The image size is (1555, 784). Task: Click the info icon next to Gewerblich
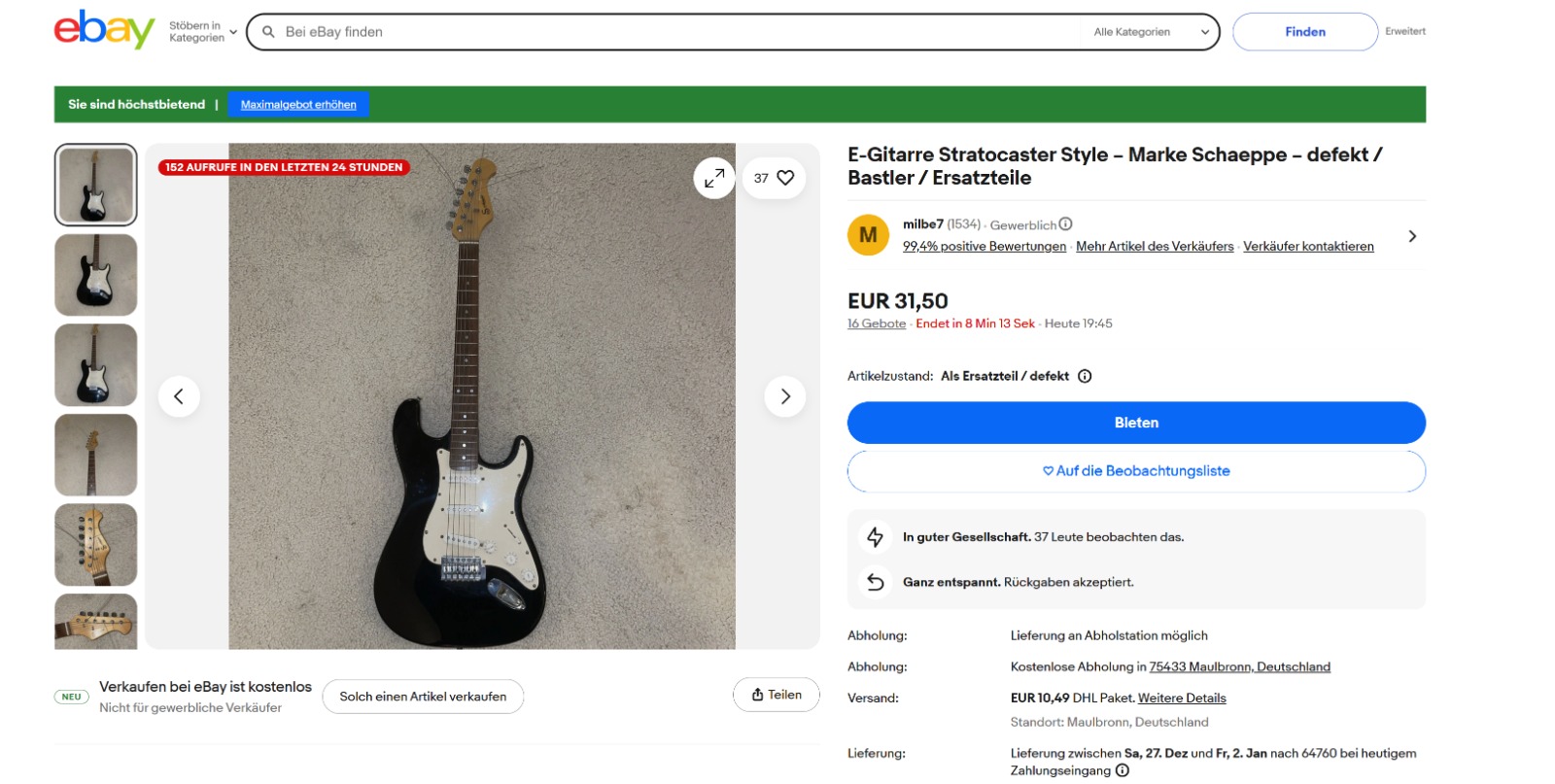pyautogui.click(x=1066, y=224)
